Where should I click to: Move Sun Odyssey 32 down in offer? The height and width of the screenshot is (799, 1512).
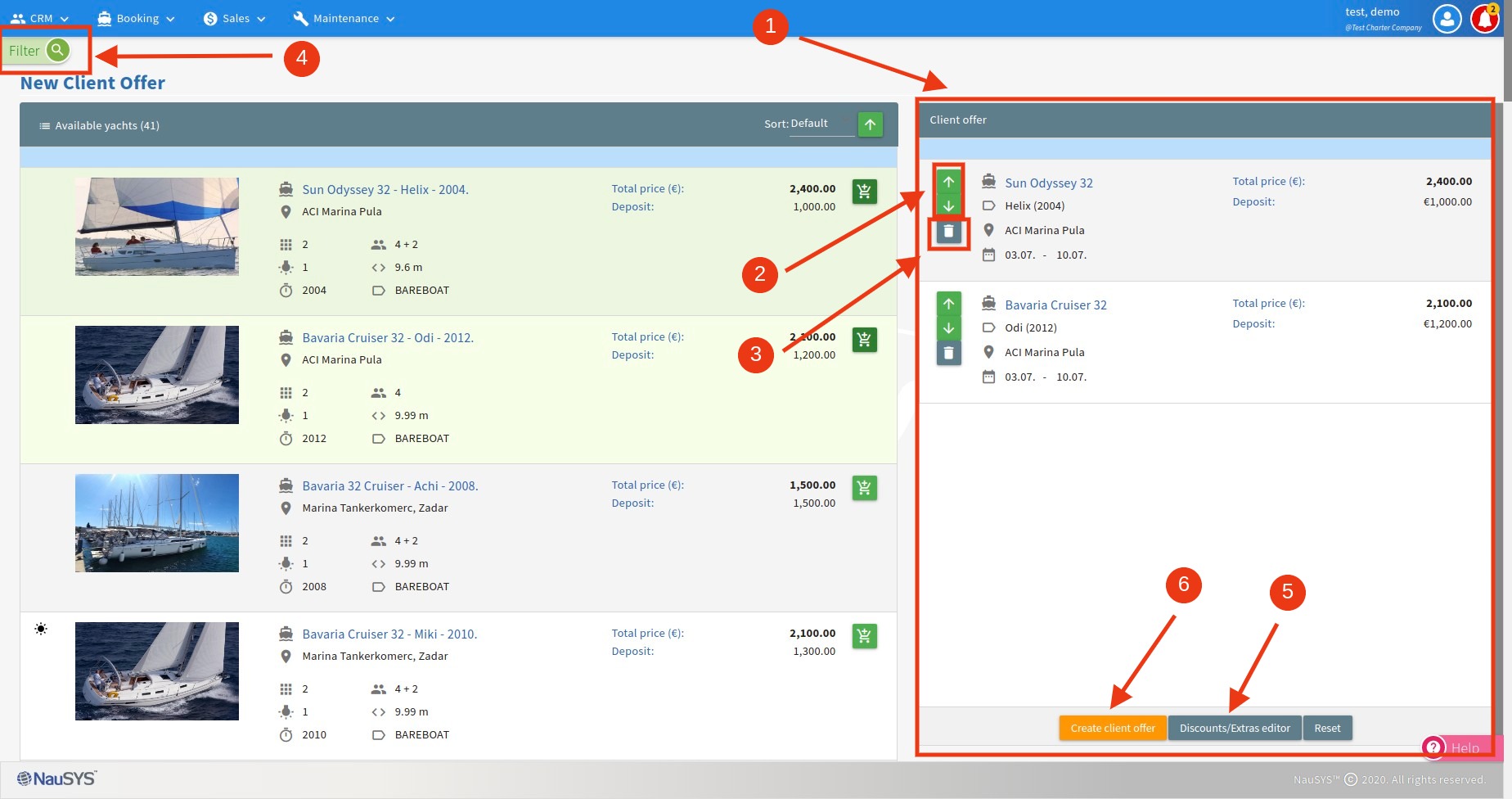click(948, 205)
